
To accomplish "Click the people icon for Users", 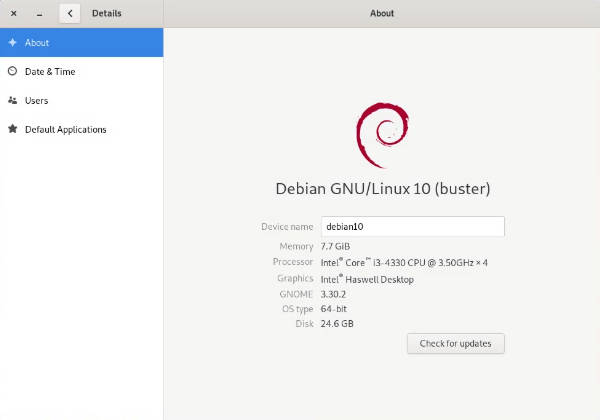I will point(13,100).
